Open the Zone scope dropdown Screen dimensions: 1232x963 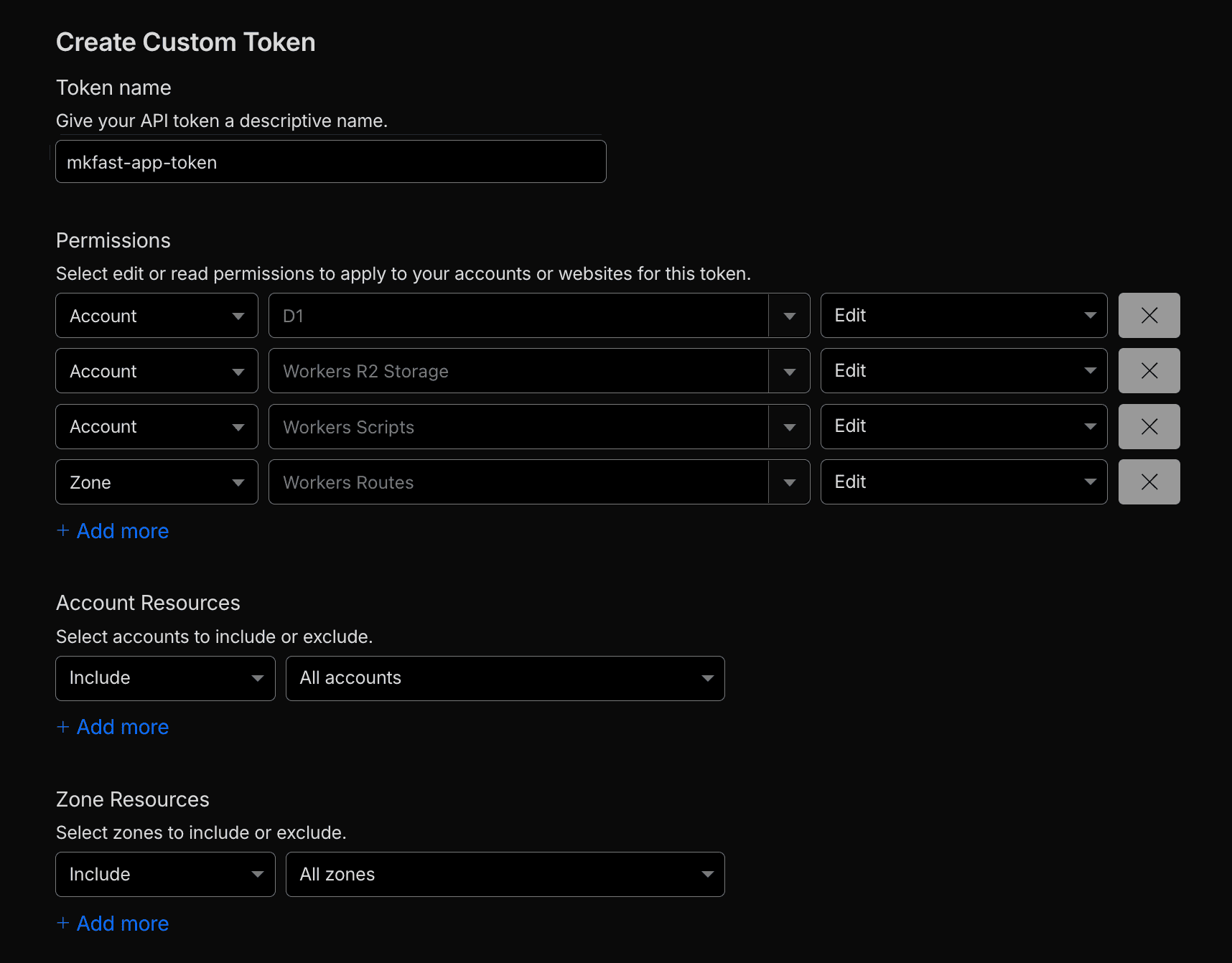tap(157, 482)
